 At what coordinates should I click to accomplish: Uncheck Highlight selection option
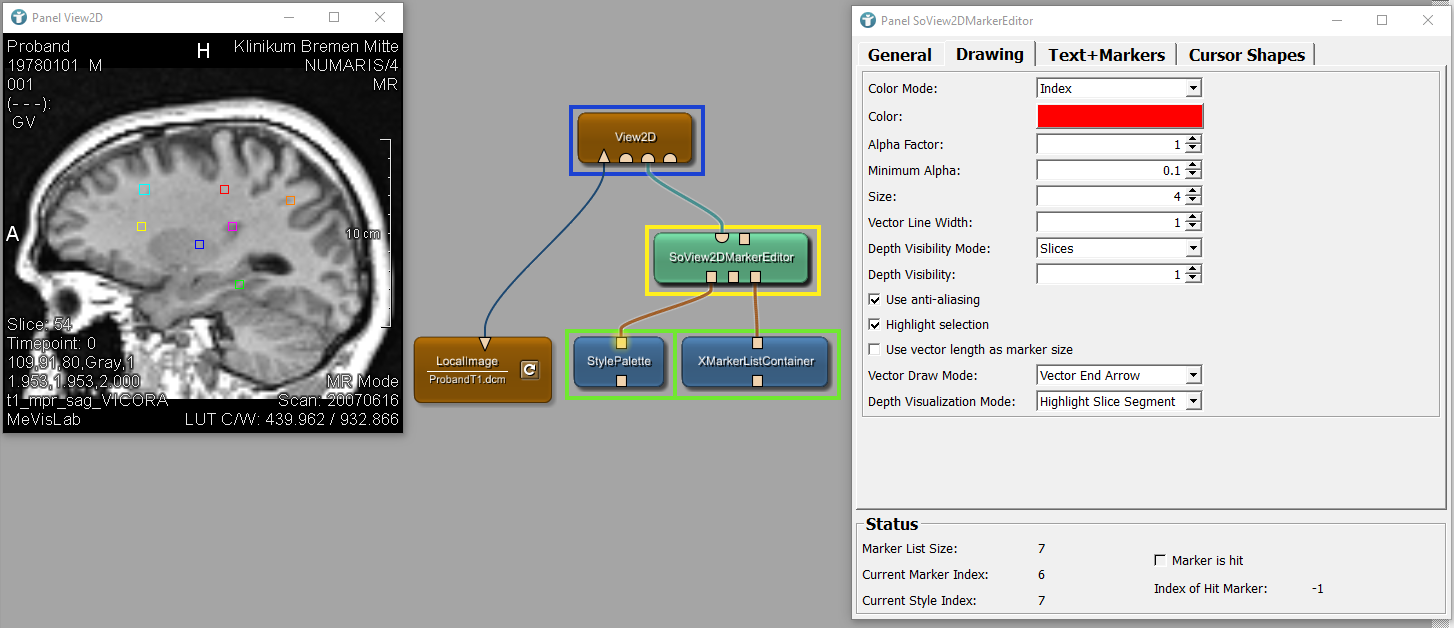coord(875,325)
